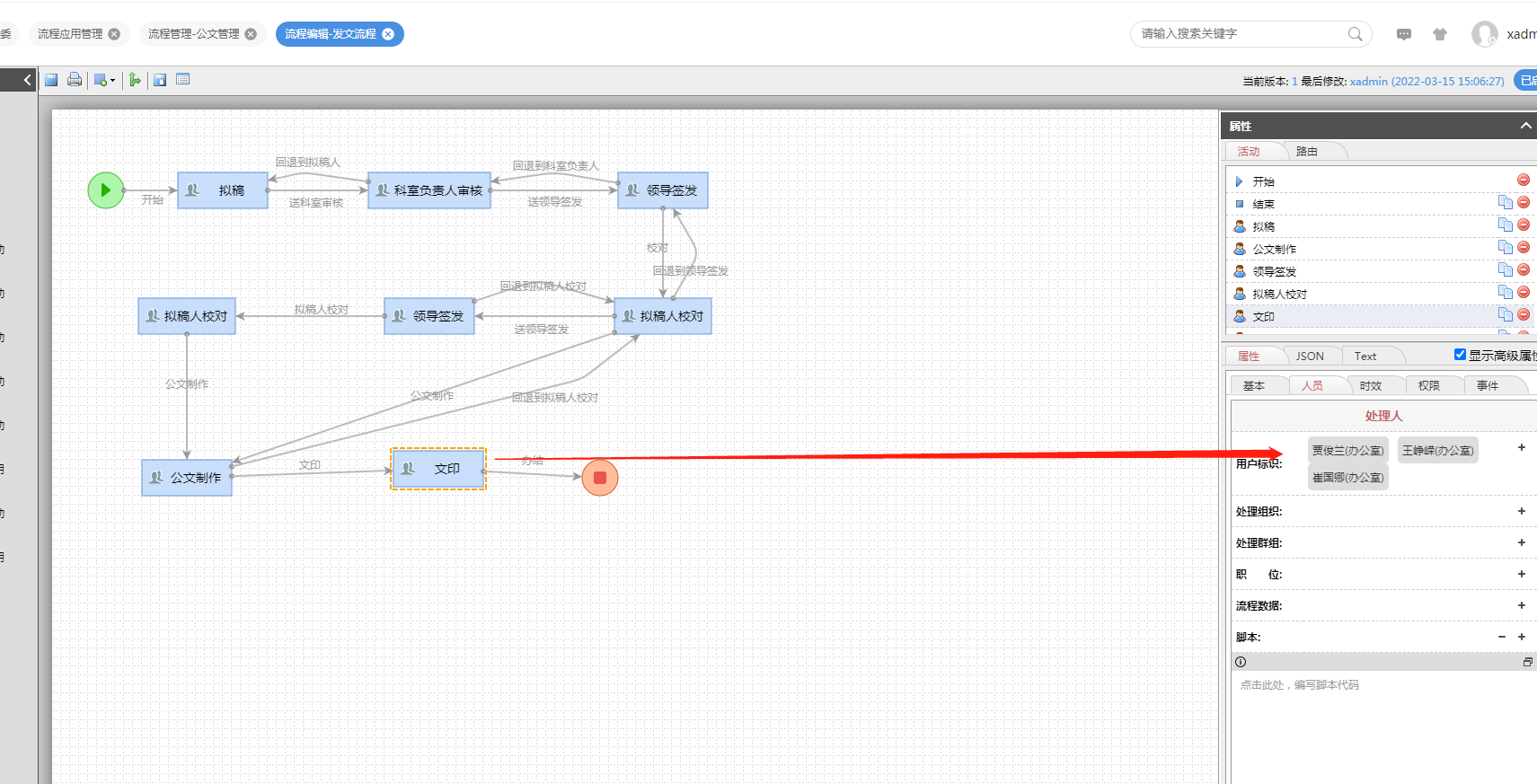This screenshot has width=1537, height=784.
Task: Switch to the 路由 tab
Action: pyautogui.click(x=1306, y=152)
